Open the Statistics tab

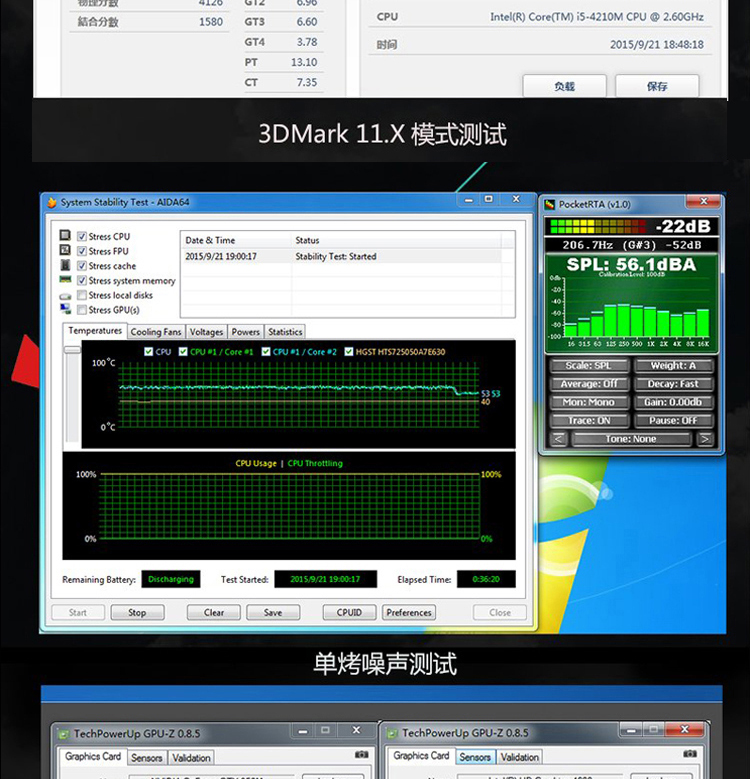coord(285,332)
